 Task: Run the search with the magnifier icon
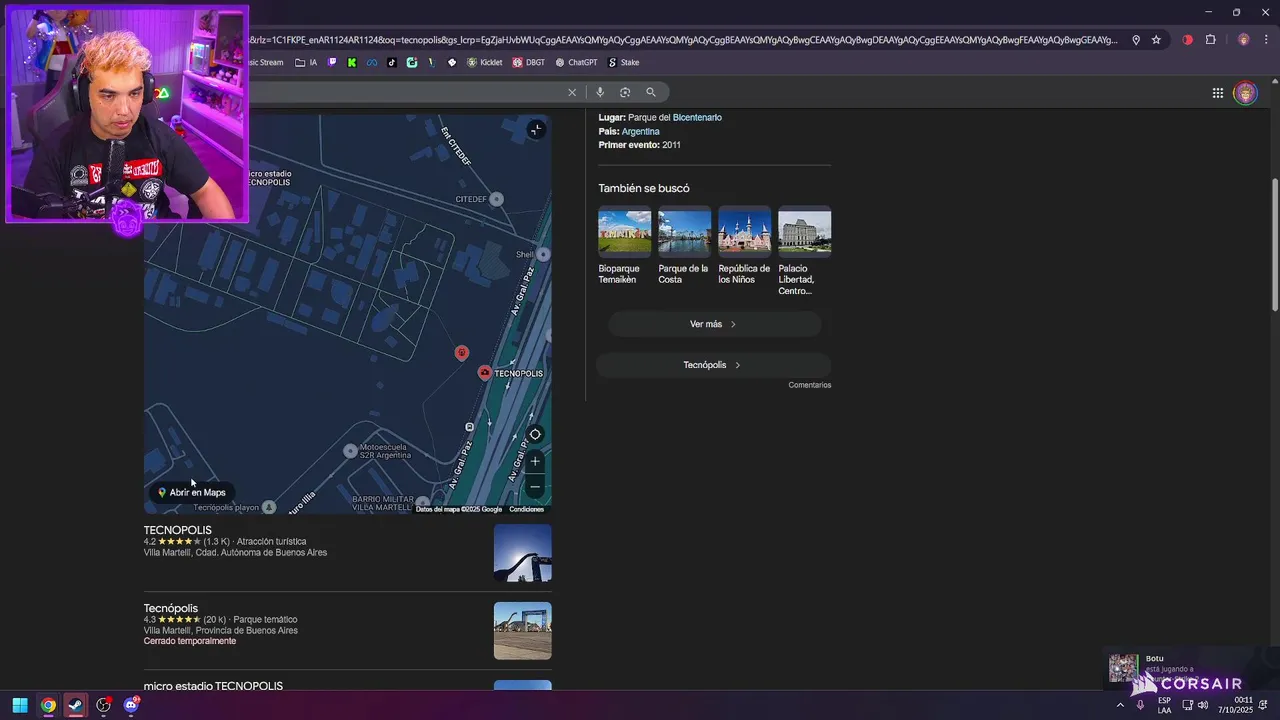tap(651, 92)
